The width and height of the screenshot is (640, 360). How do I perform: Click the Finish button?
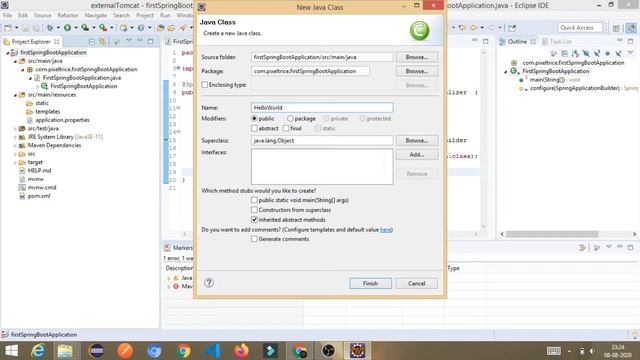(x=370, y=283)
